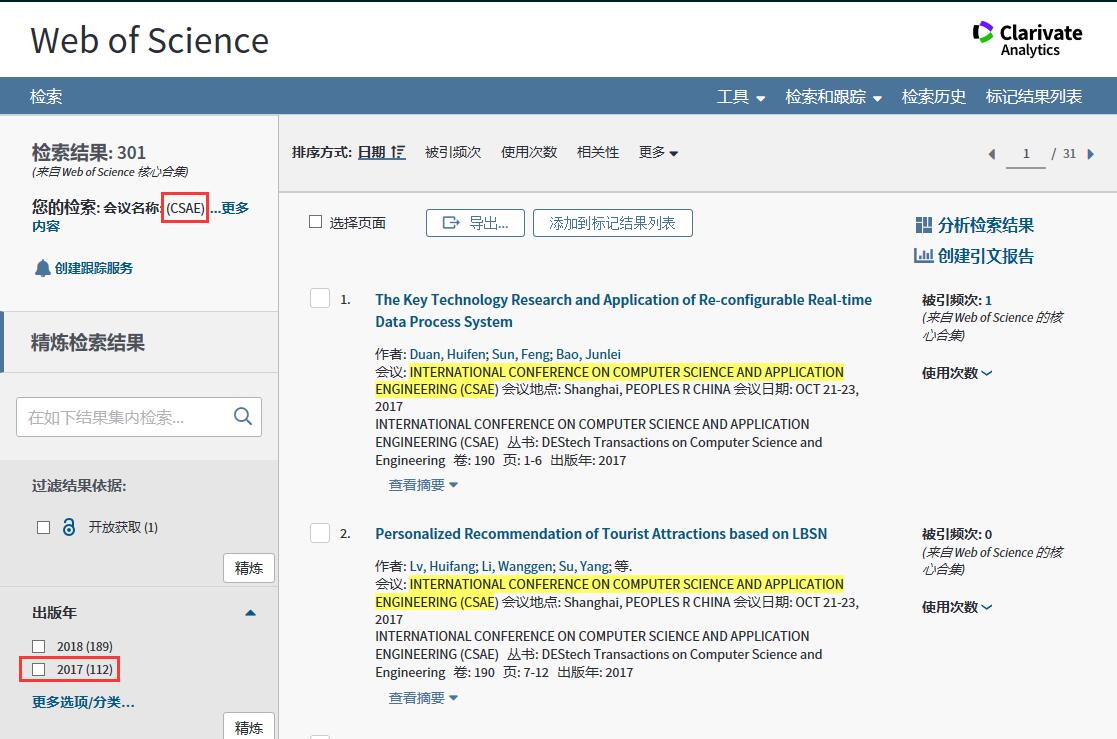Click the 导出... export button
This screenshot has height=739, width=1117.
475,223
